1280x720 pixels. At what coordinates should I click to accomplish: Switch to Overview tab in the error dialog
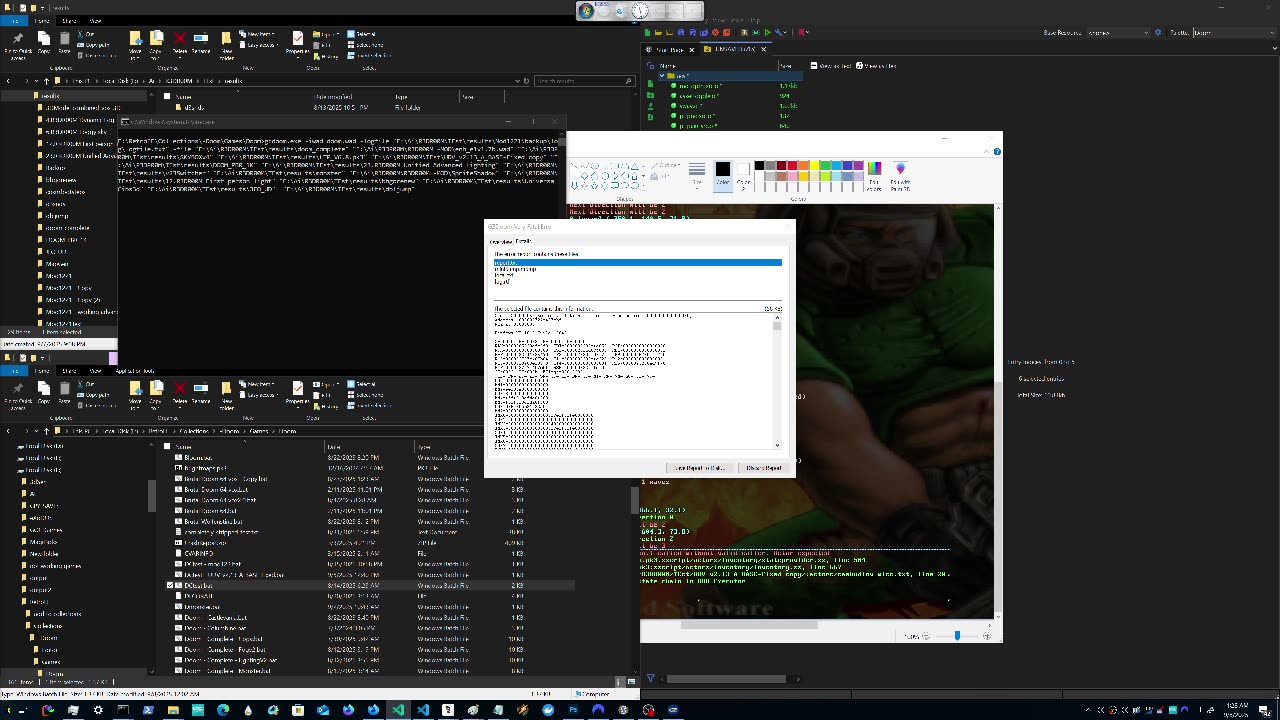[500, 241]
